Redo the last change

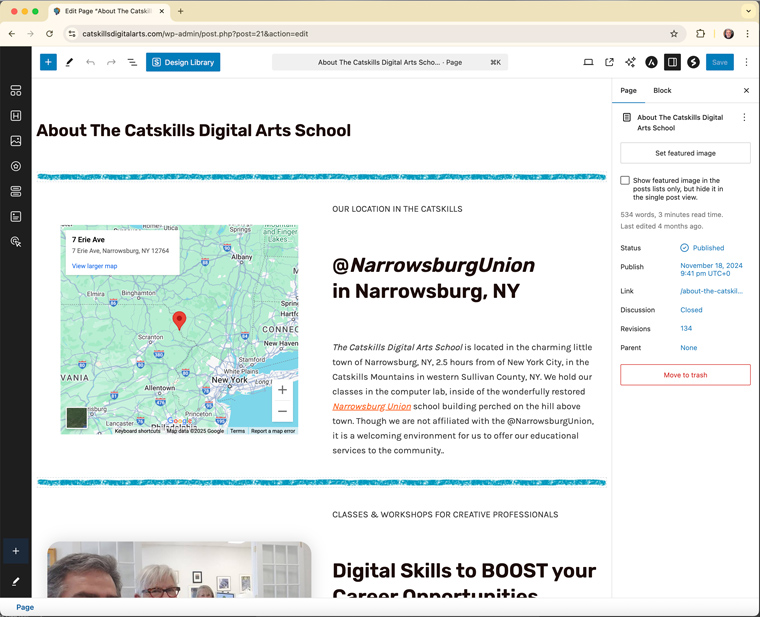(111, 62)
